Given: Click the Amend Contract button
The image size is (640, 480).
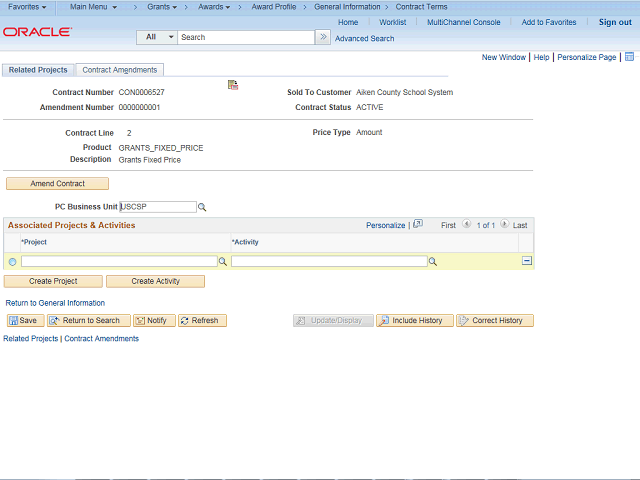Looking at the screenshot, I should 58,184.
